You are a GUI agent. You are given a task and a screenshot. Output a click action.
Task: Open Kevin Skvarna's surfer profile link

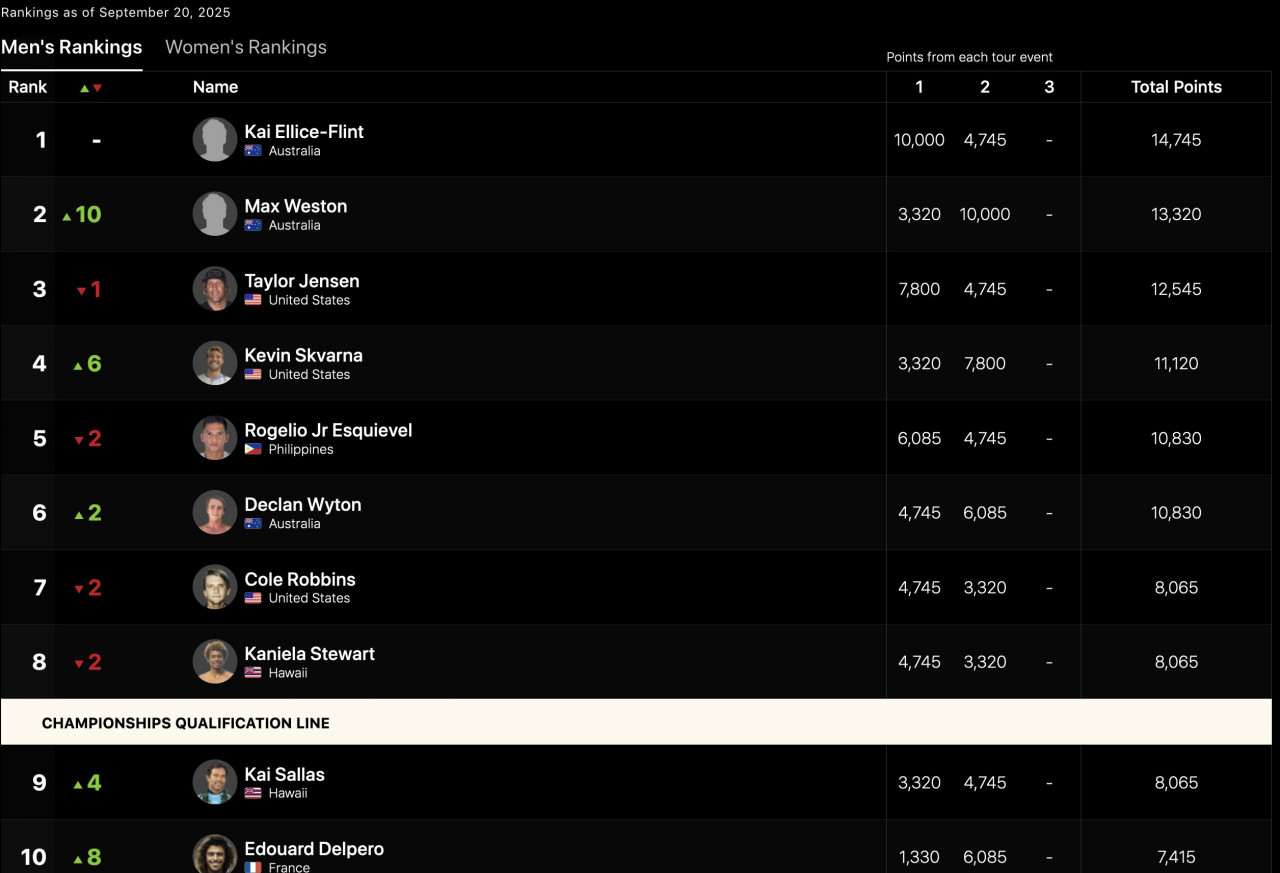[303, 355]
